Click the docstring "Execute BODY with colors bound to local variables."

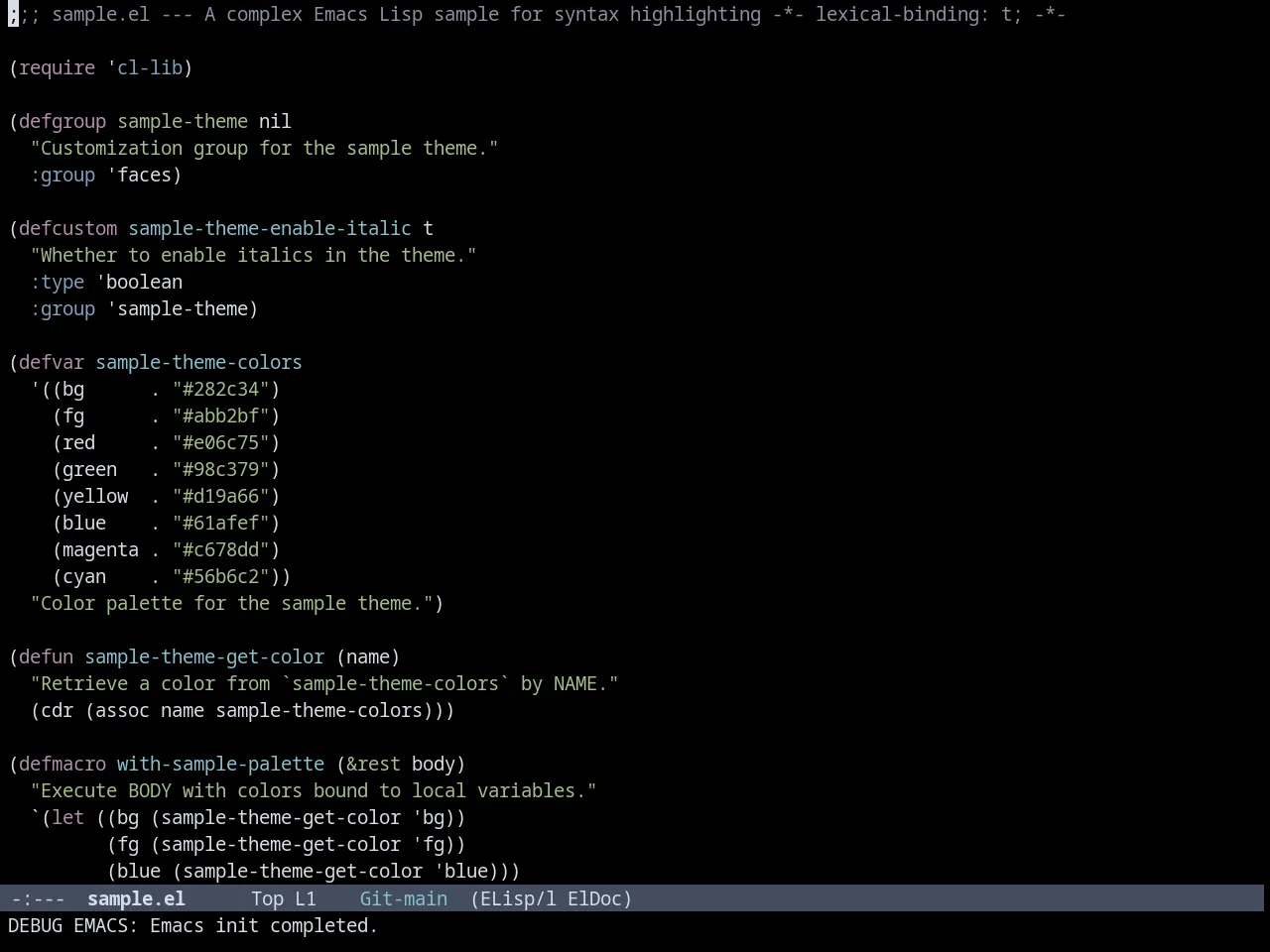point(314,790)
